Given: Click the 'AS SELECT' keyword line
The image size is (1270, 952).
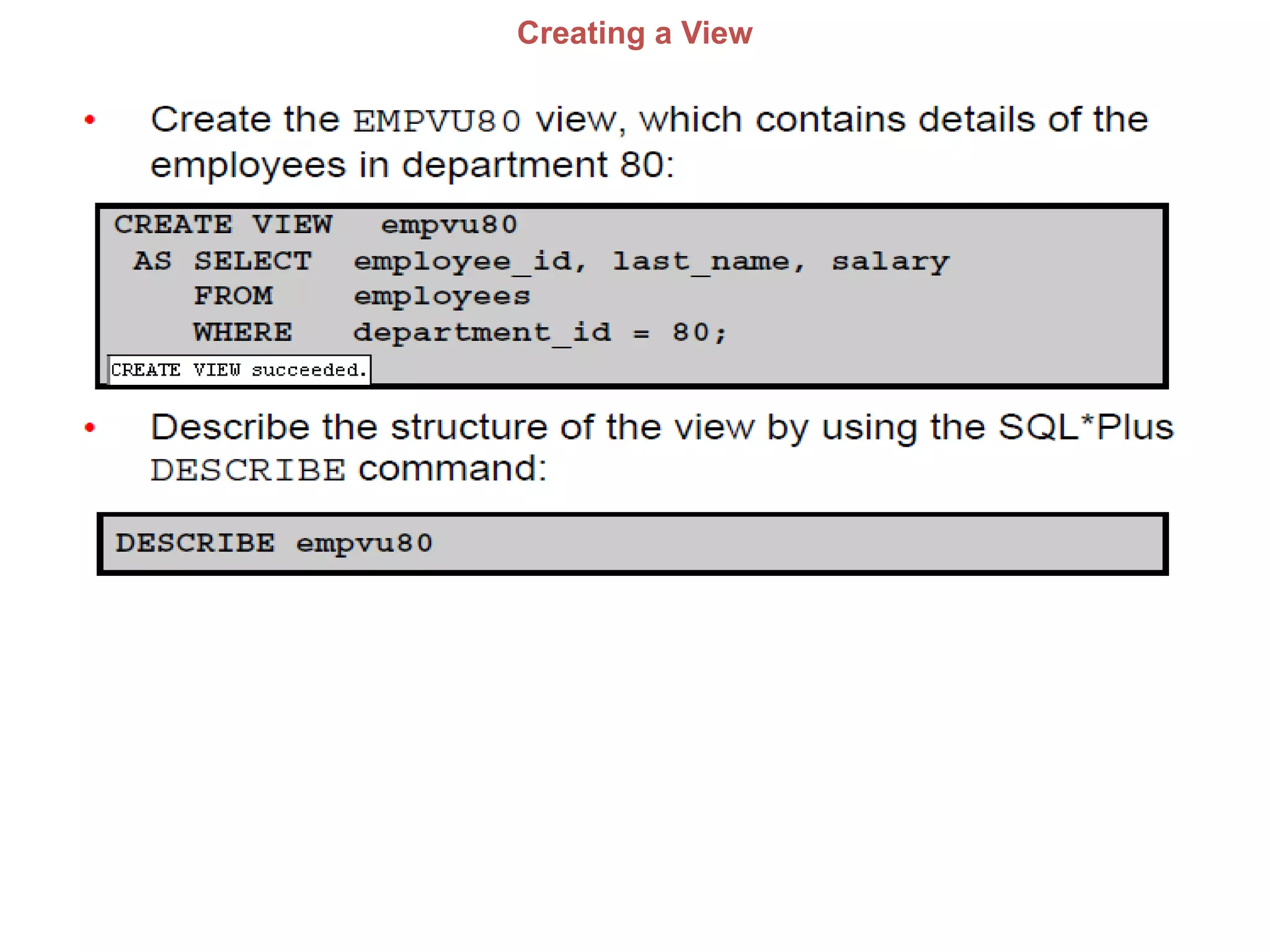Looking at the screenshot, I should [223, 261].
